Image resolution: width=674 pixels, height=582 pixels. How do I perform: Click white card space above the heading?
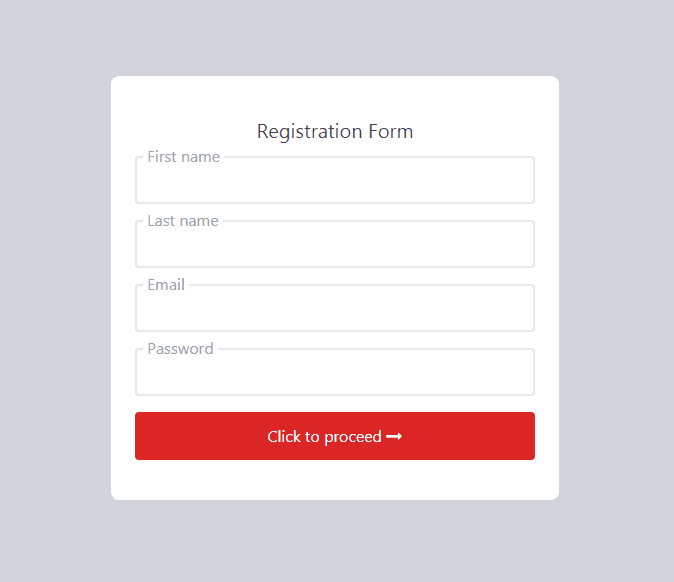point(335,97)
